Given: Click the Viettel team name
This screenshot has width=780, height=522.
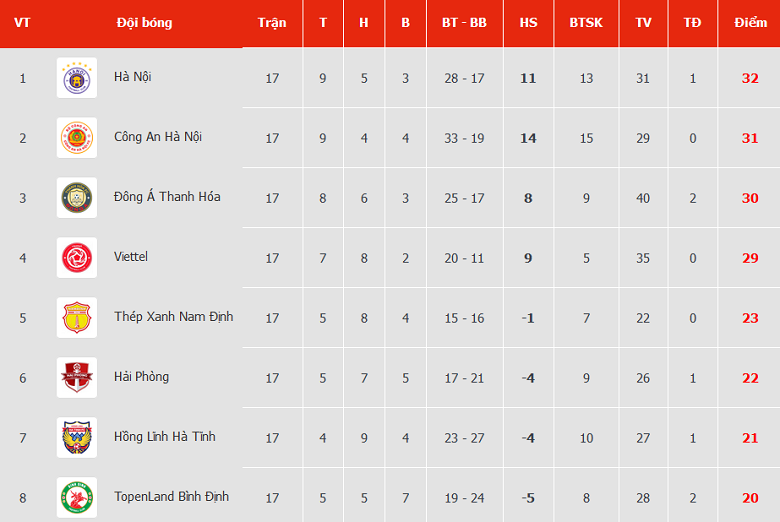Looking at the screenshot, I should tap(131, 257).
